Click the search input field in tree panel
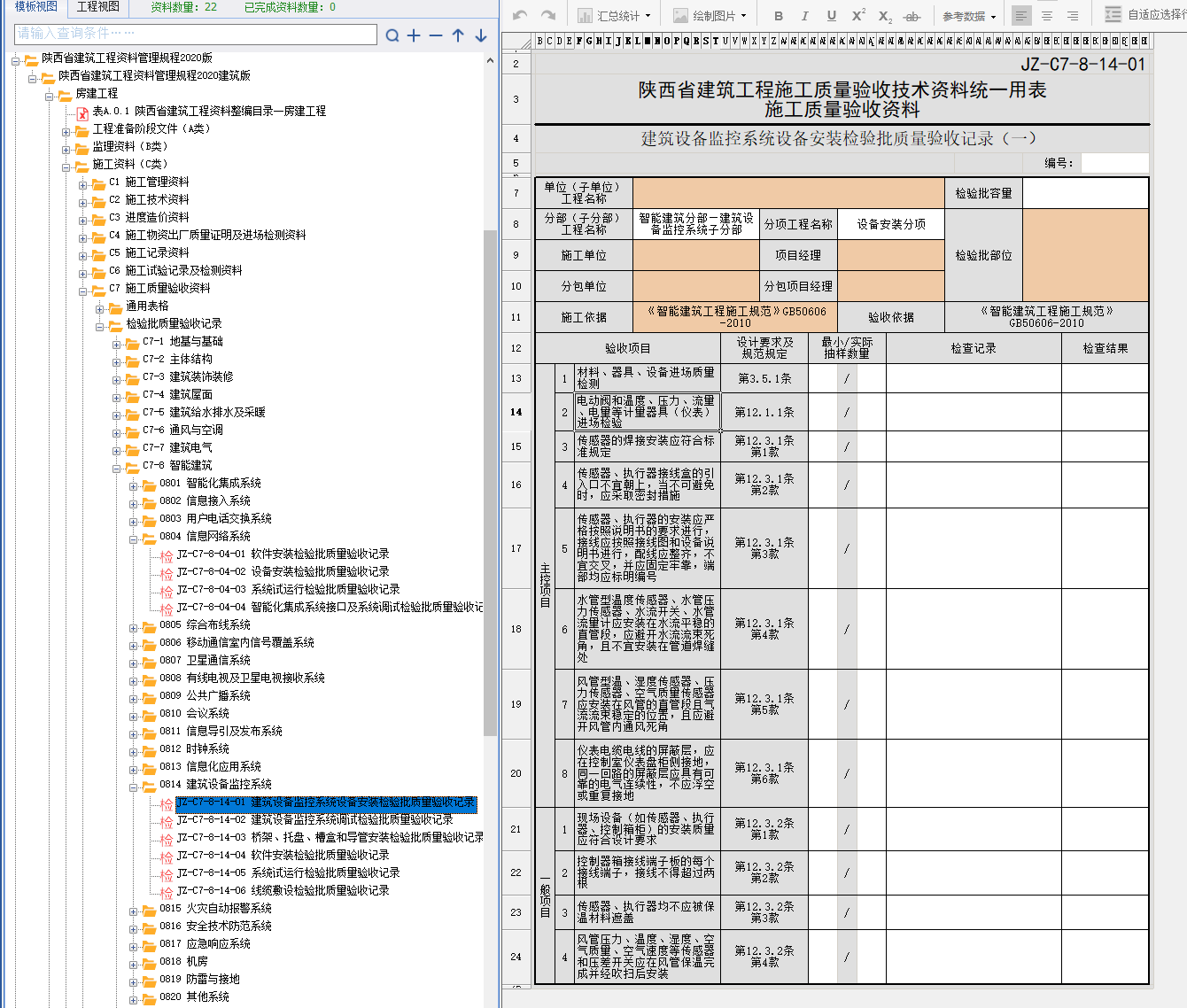The width and height of the screenshot is (1187, 1008). coord(196,34)
